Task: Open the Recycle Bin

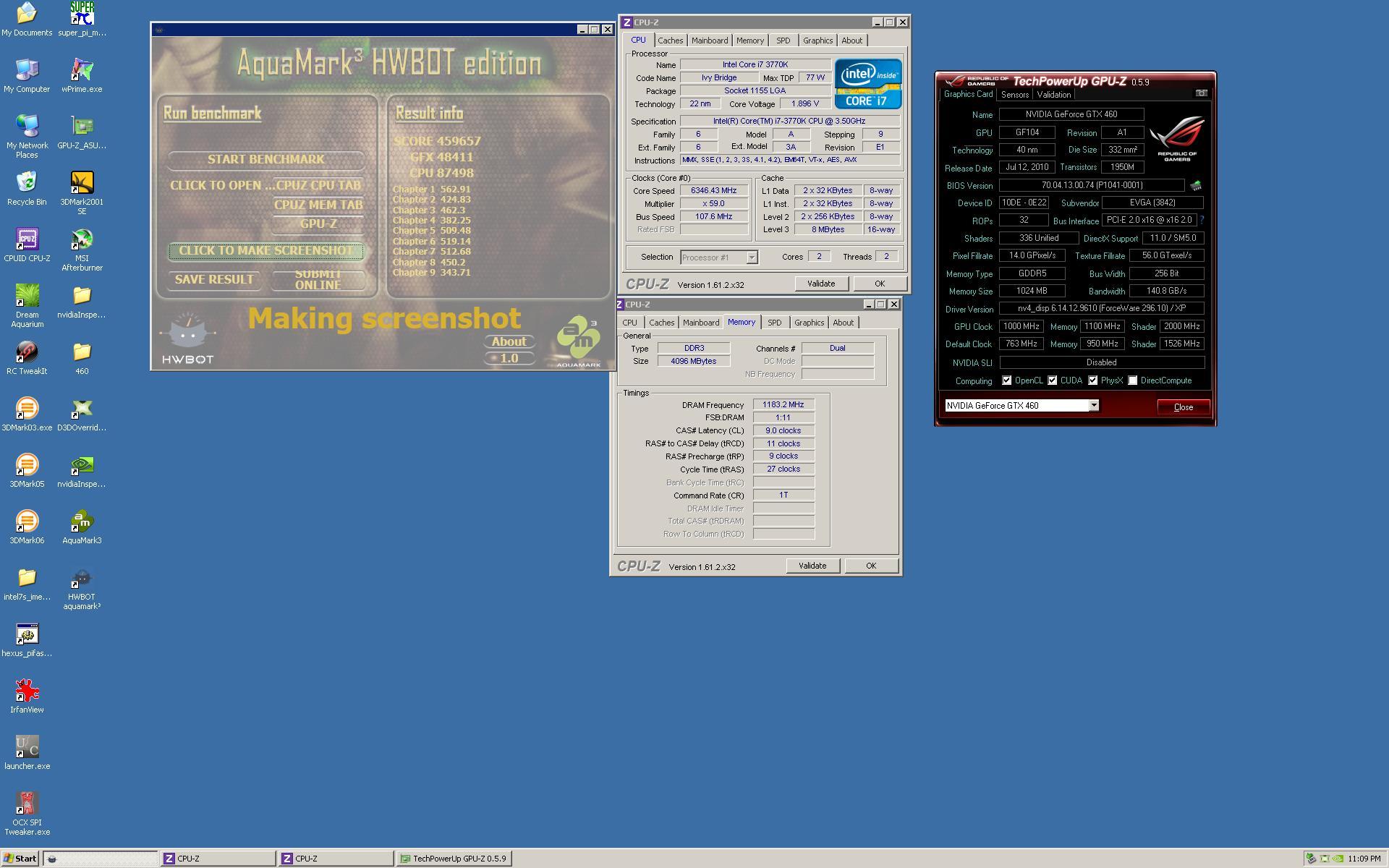Action: pyautogui.click(x=27, y=189)
